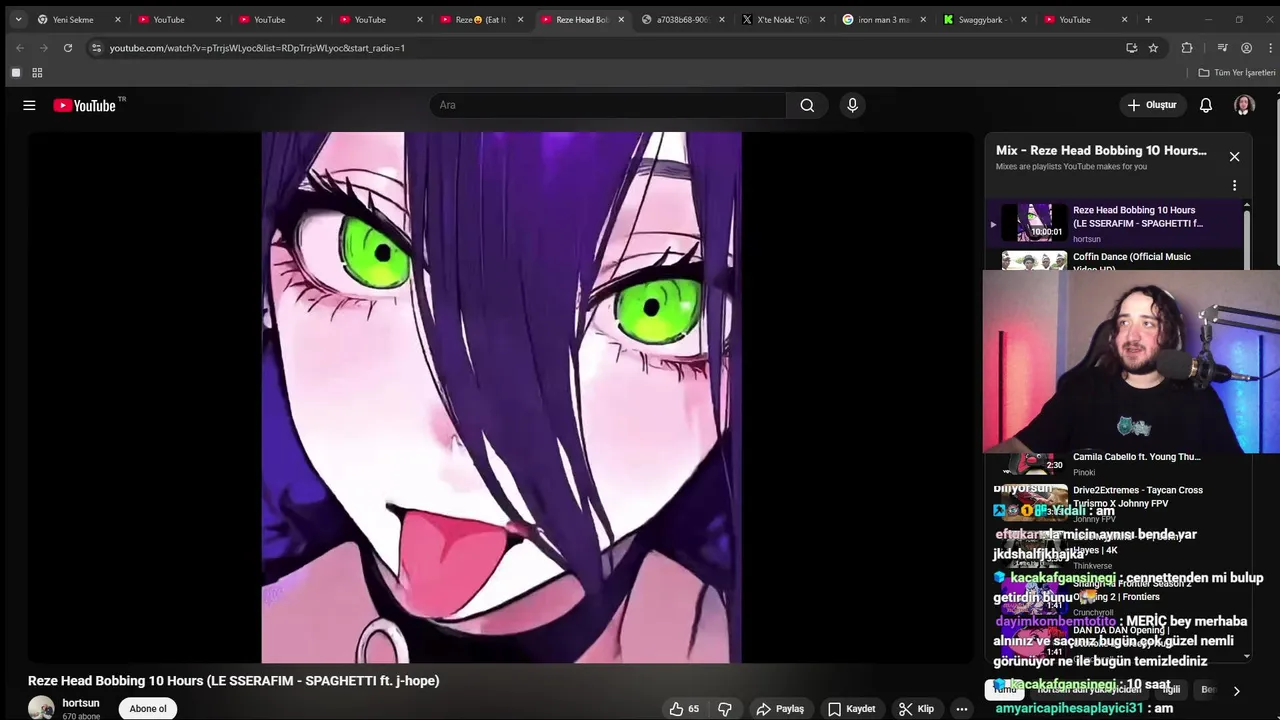The width and height of the screenshot is (1280, 720).
Task: Open more actions three-dot menu below video
Action: pyautogui.click(x=962, y=709)
